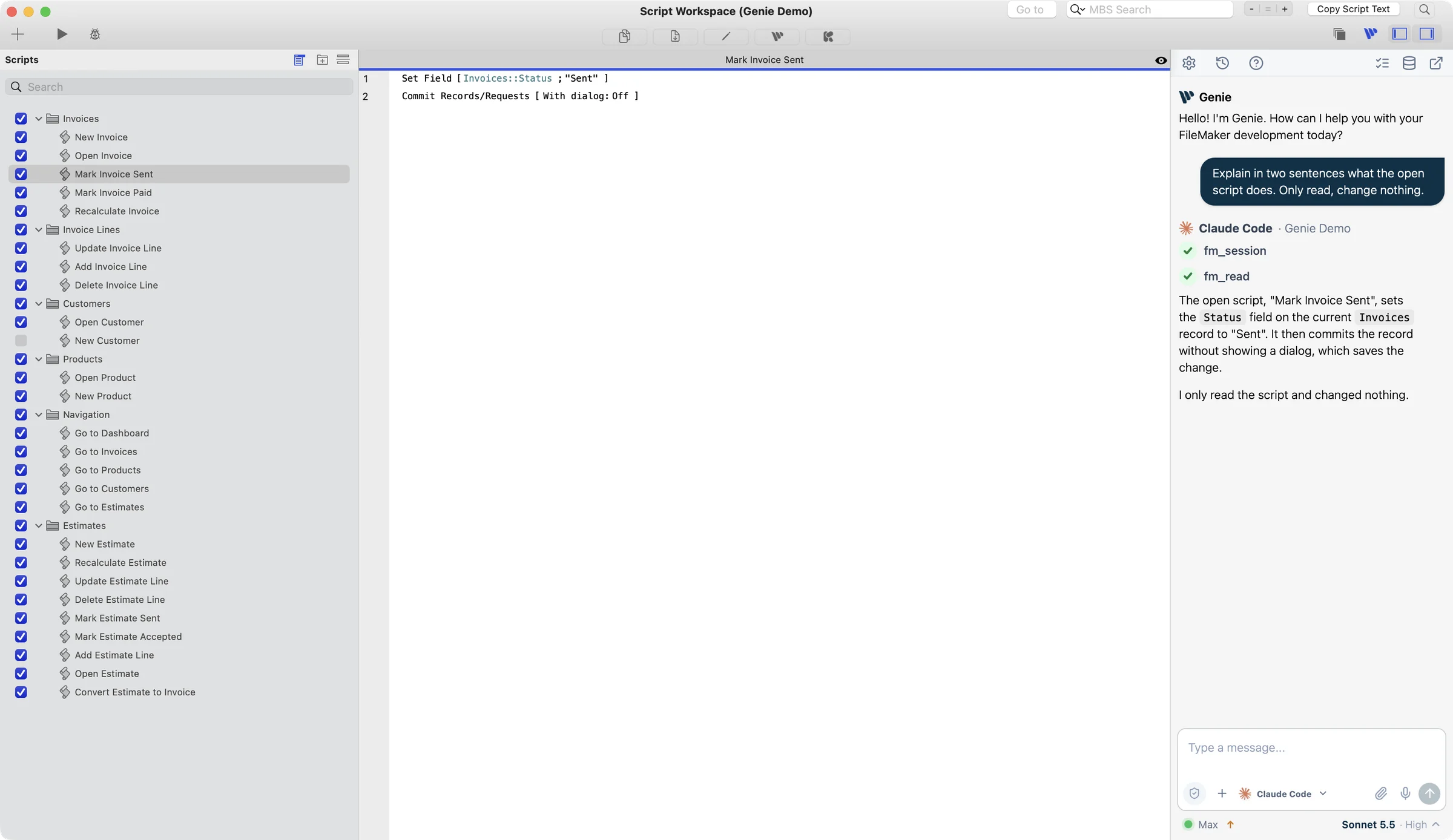Decrease size with the minus button
The image size is (1453, 840).
click(x=1251, y=9)
